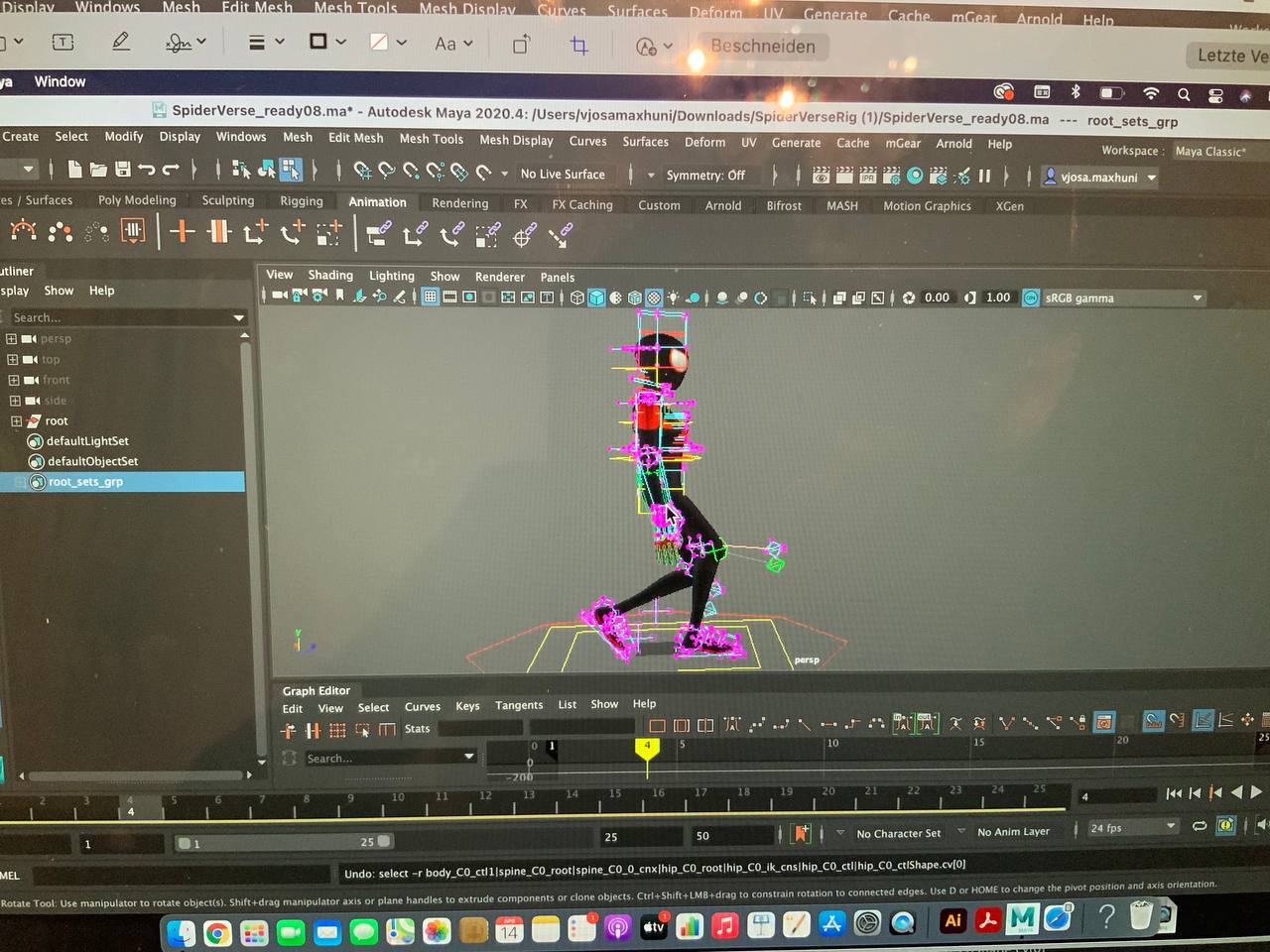Toggle Use All Lights bulb icon
The height and width of the screenshot is (952, 1270).
[x=674, y=297]
